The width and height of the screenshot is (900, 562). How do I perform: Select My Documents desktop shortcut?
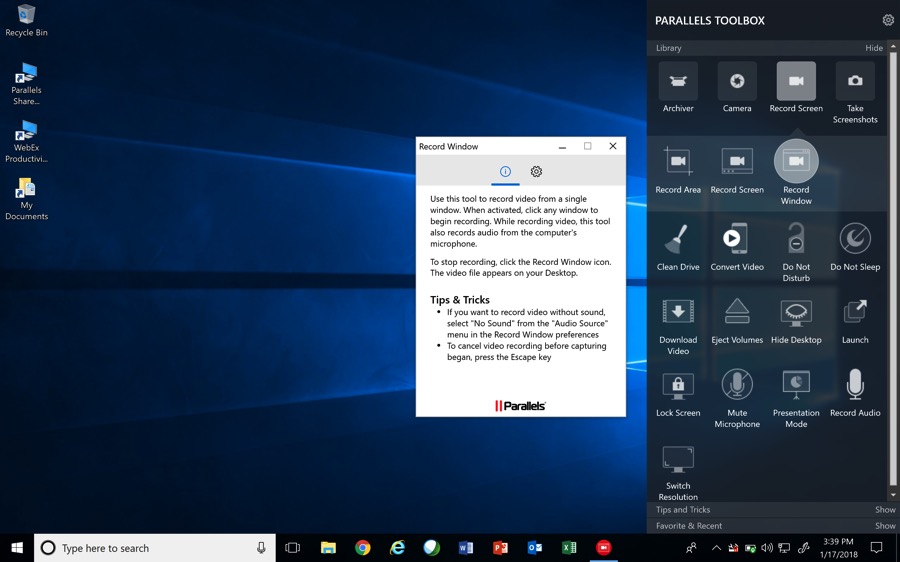click(26, 199)
